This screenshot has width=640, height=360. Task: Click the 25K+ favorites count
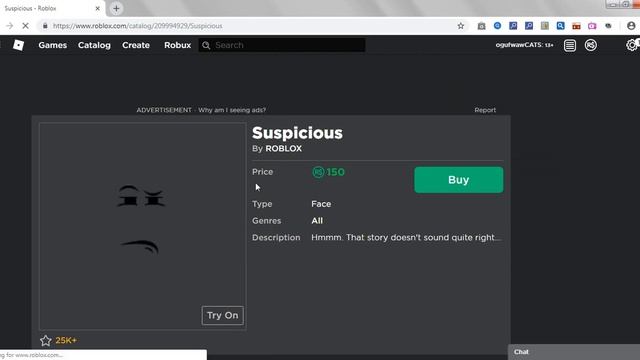click(66, 340)
